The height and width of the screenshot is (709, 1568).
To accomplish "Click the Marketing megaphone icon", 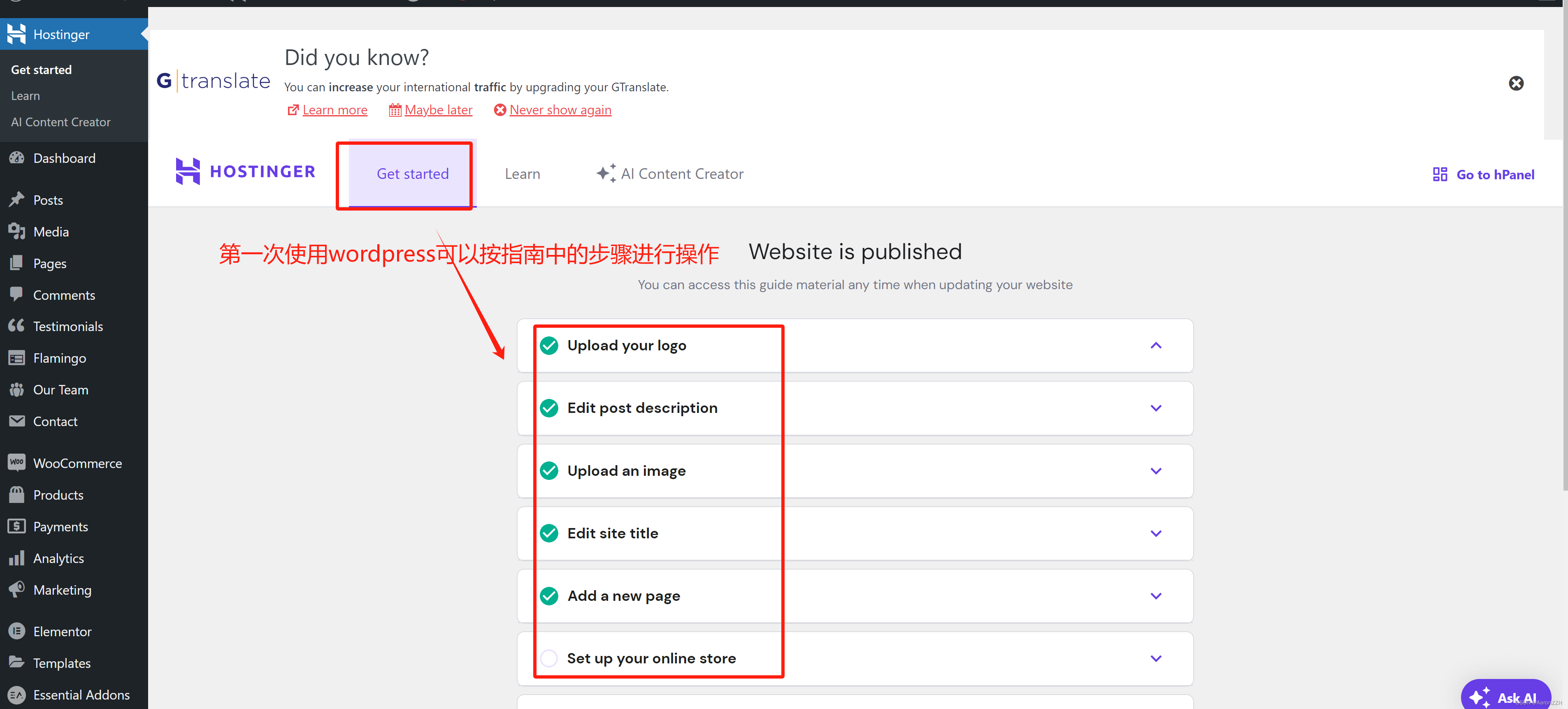I will (16, 589).
